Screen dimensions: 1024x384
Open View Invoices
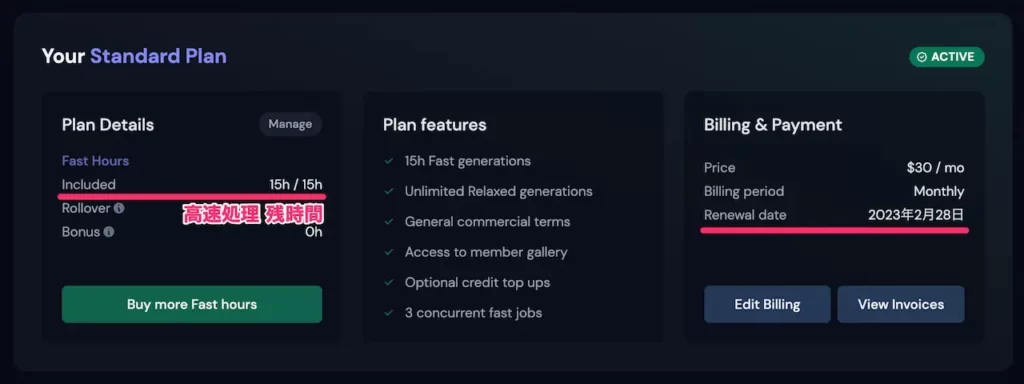point(901,304)
